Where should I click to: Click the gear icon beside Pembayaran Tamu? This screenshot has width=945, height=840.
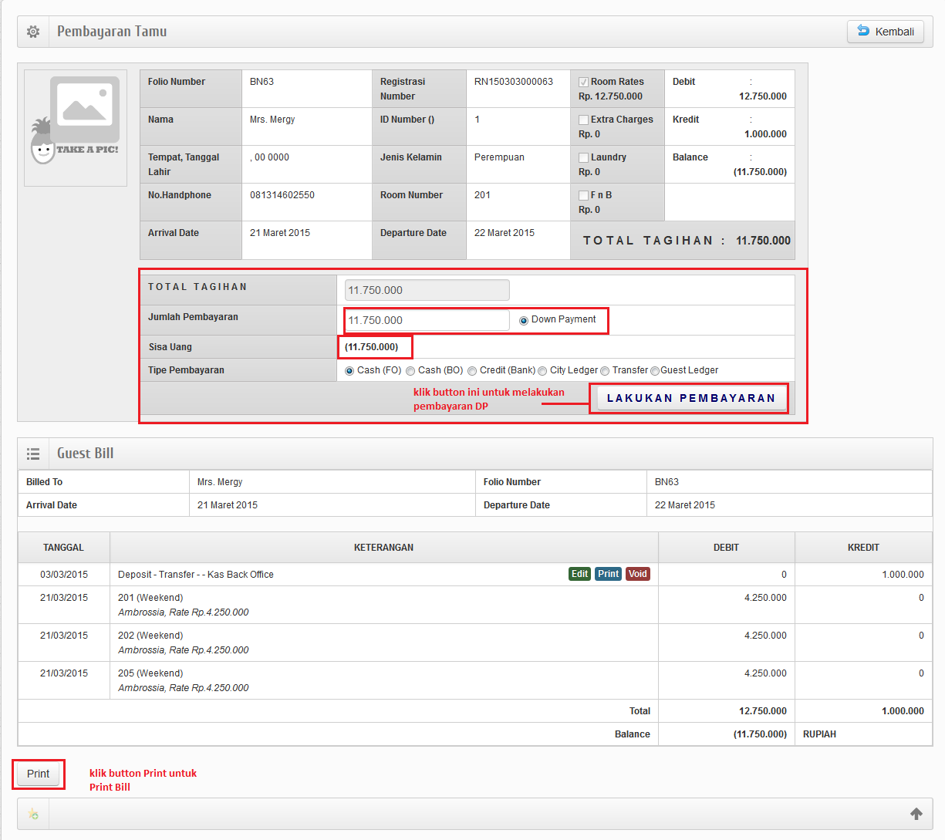click(x=33, y=32)
